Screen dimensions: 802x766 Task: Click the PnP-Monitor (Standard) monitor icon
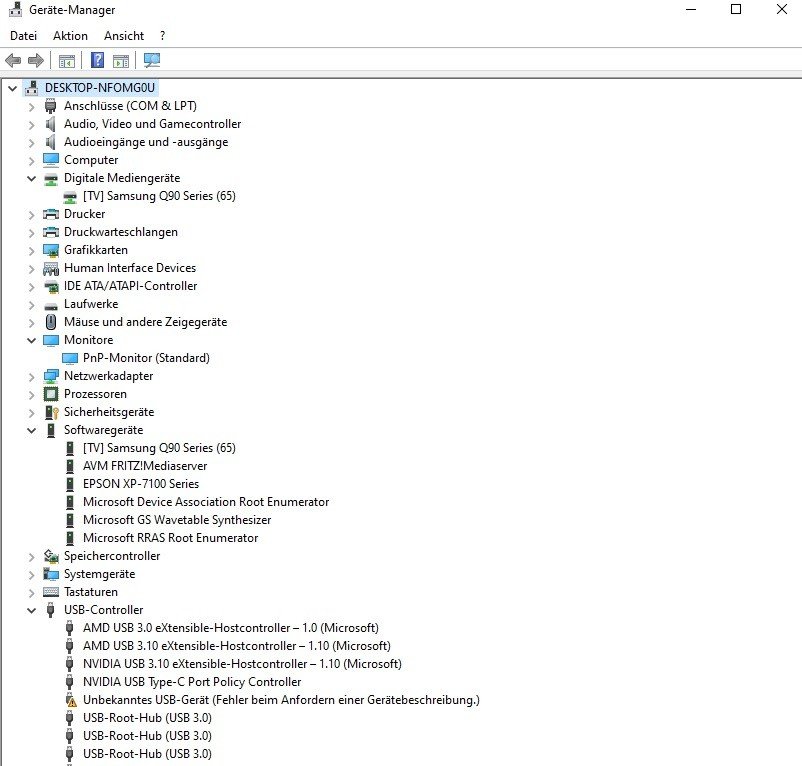70,358
